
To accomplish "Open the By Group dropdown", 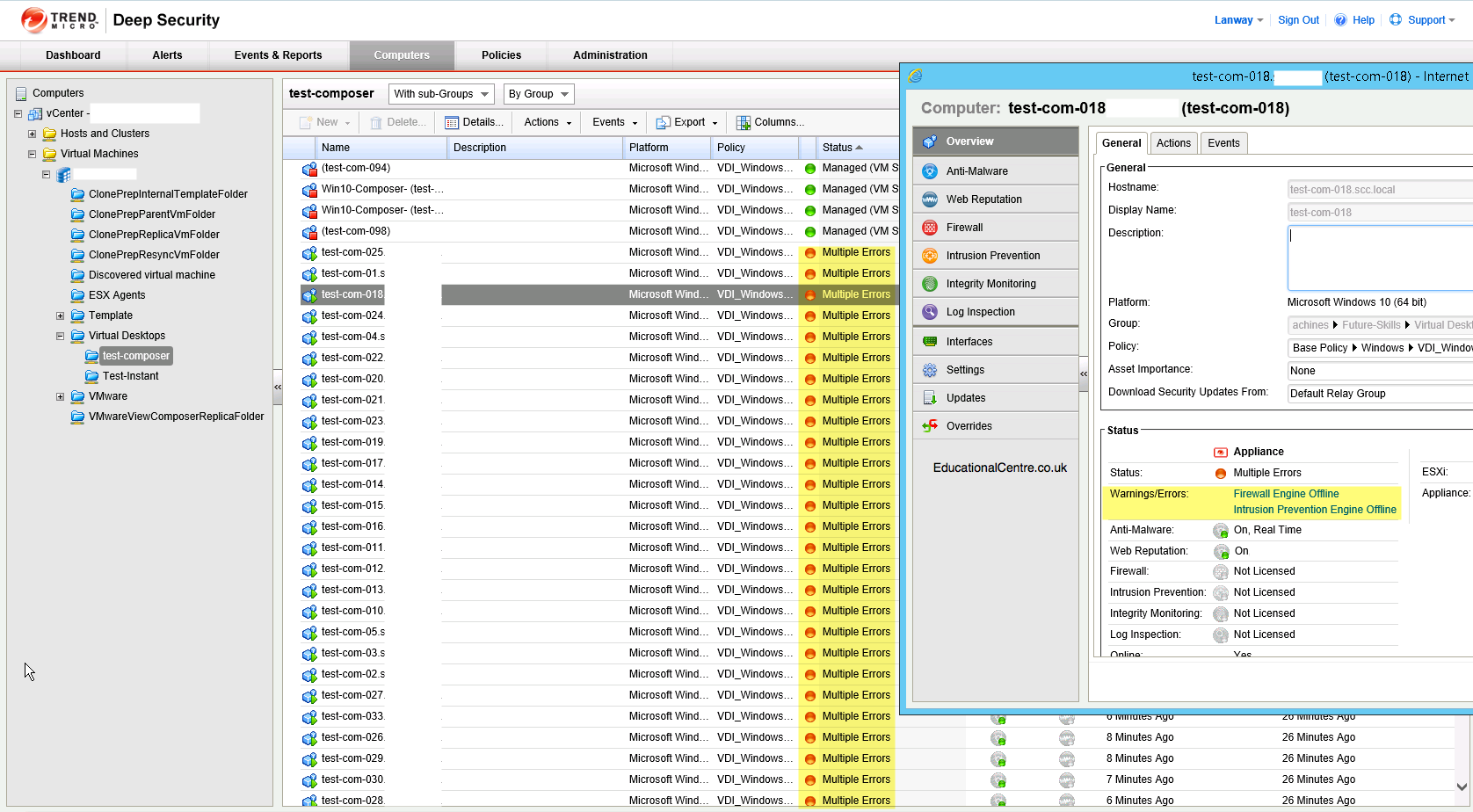I will (539, 94).
